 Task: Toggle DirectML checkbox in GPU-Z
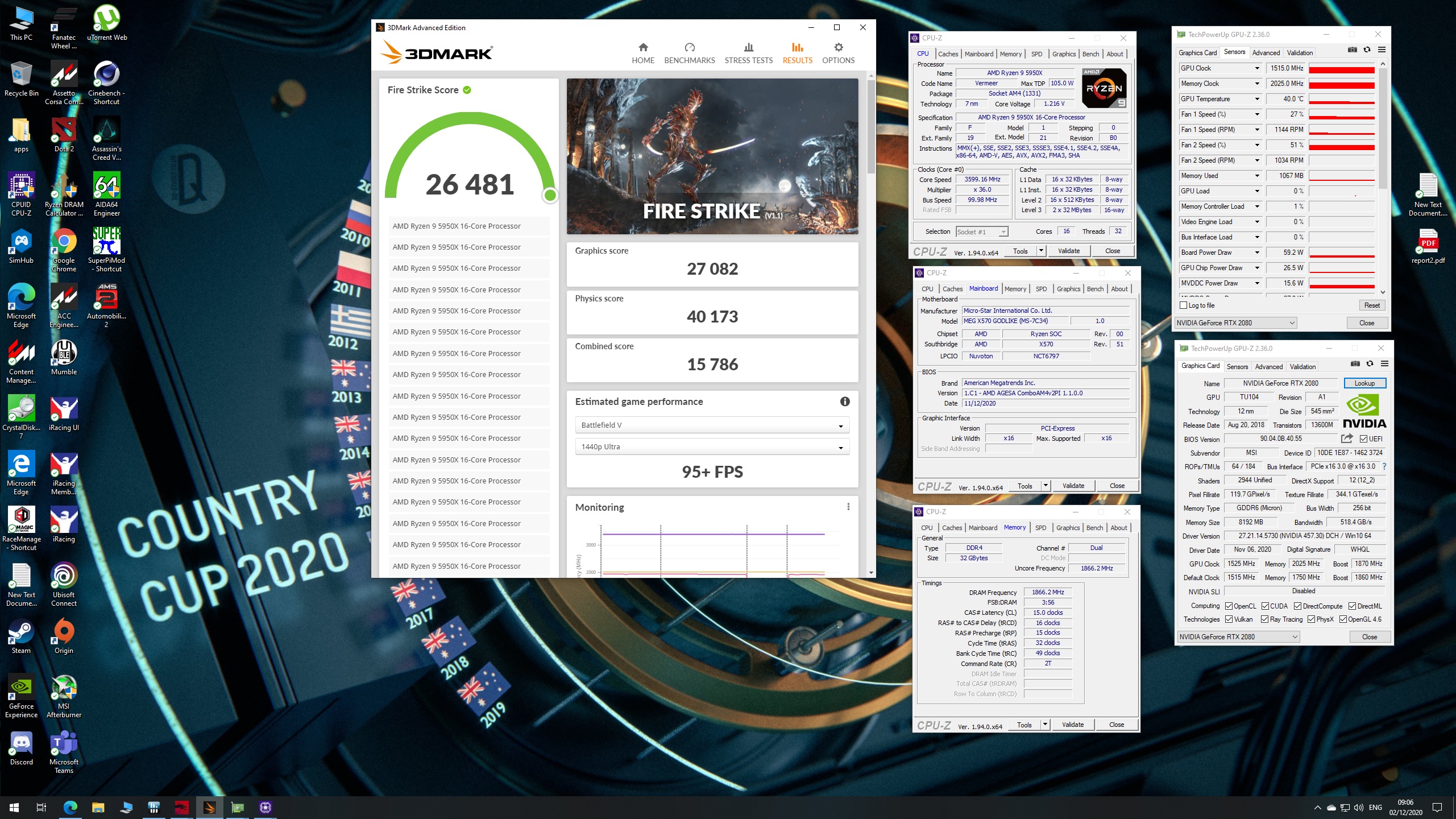[1352, 606]
